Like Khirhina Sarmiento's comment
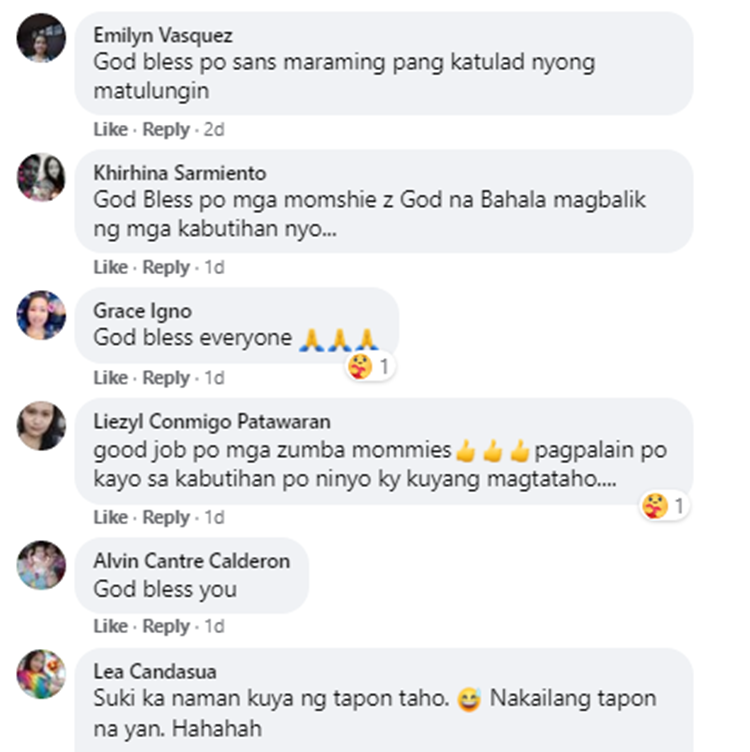The image size is (750, 752). pyautogui.click(x=111, y=267)
